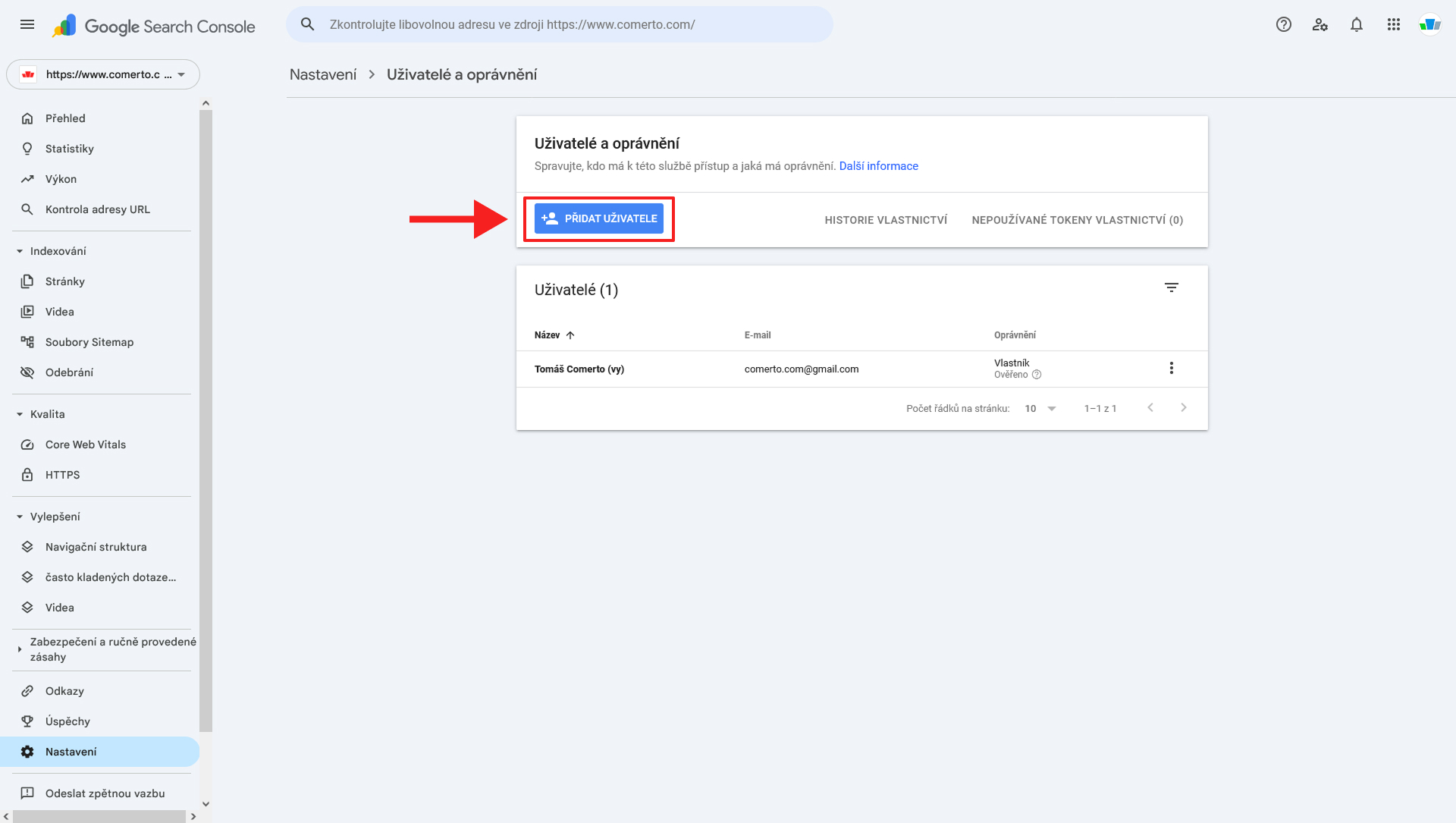Open the Google apps grid

click(1393, 25)
